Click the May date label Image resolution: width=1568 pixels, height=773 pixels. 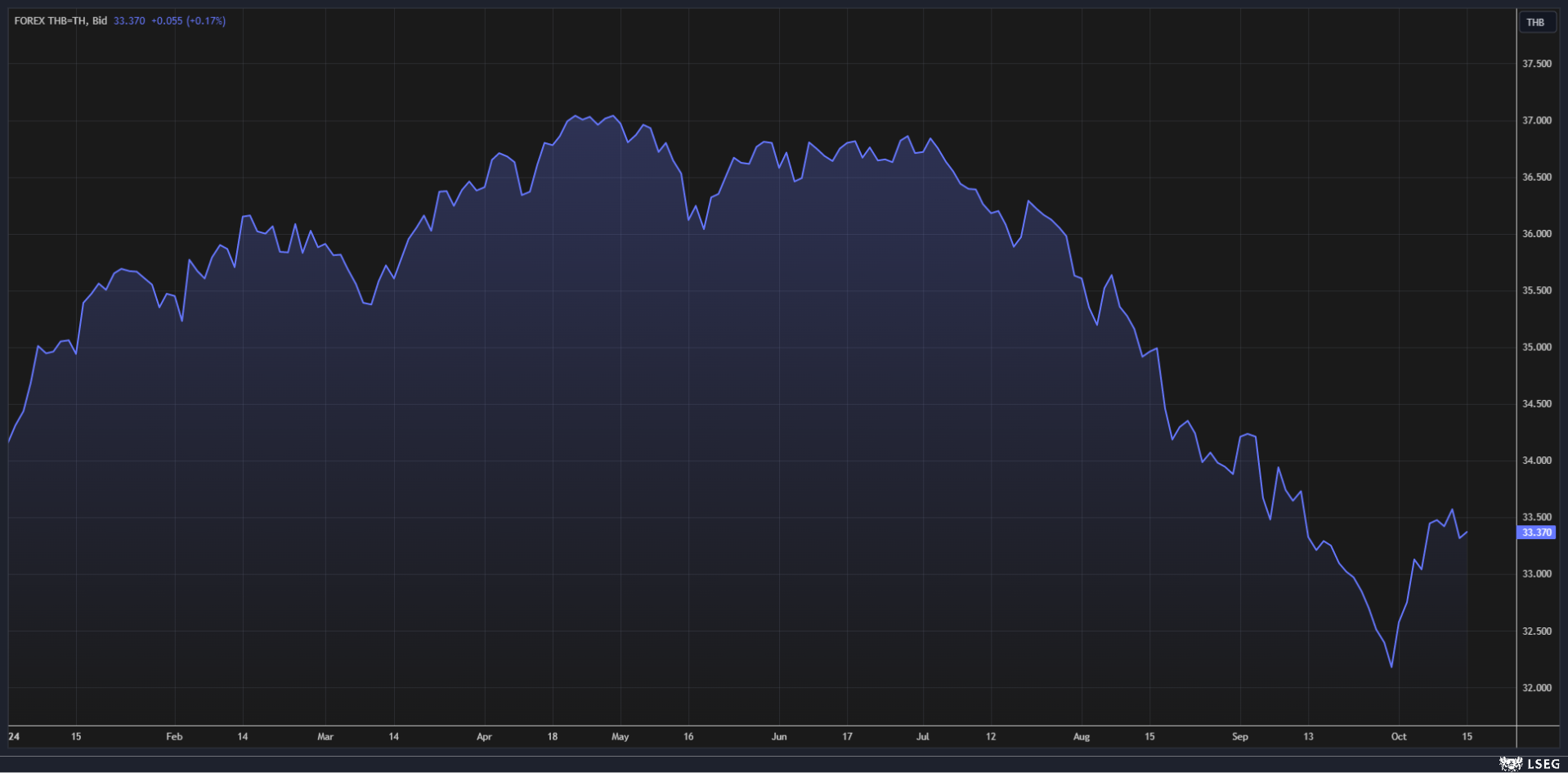coord(620,737)
